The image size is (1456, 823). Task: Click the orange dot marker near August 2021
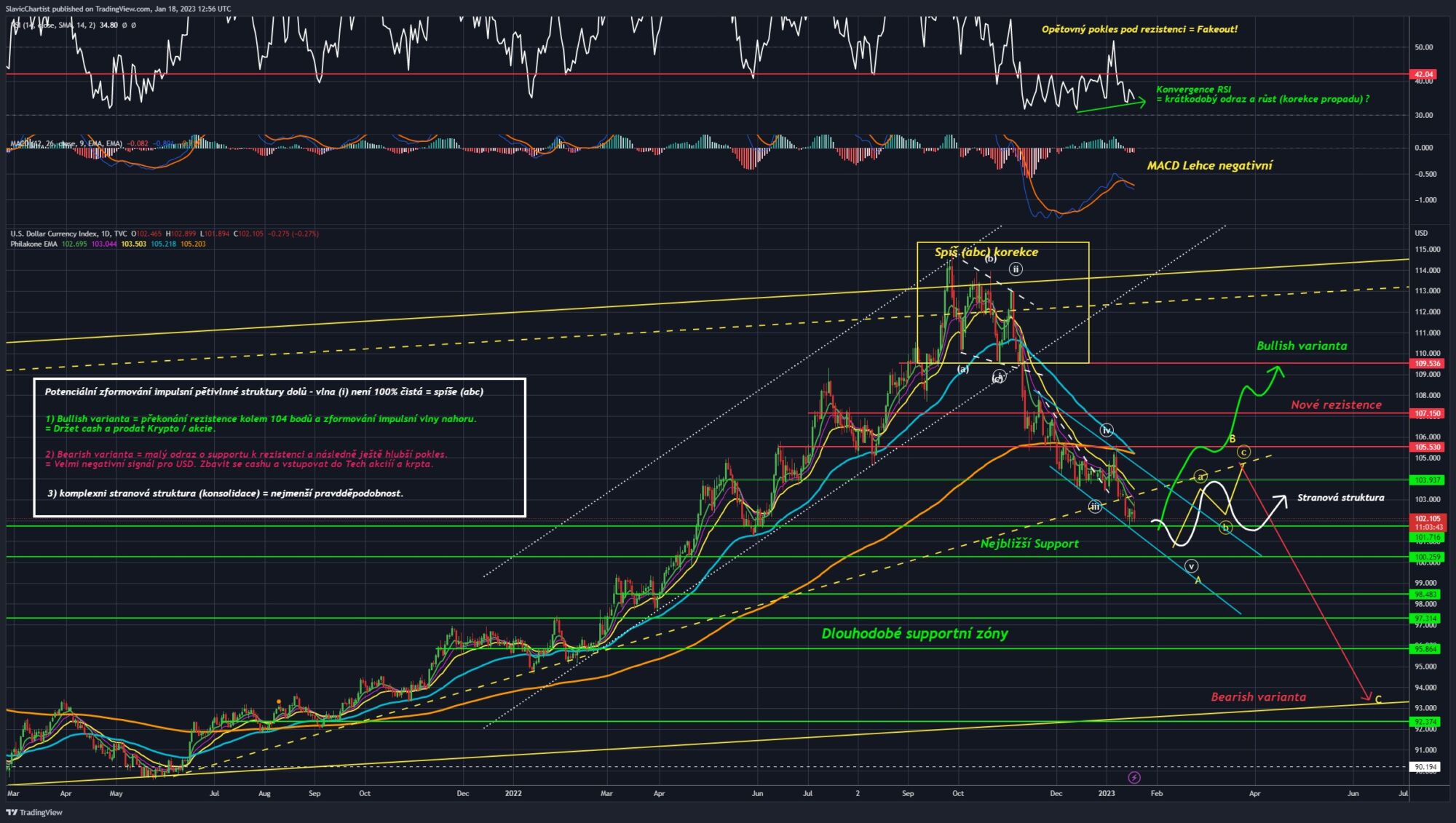coord(279,701)
